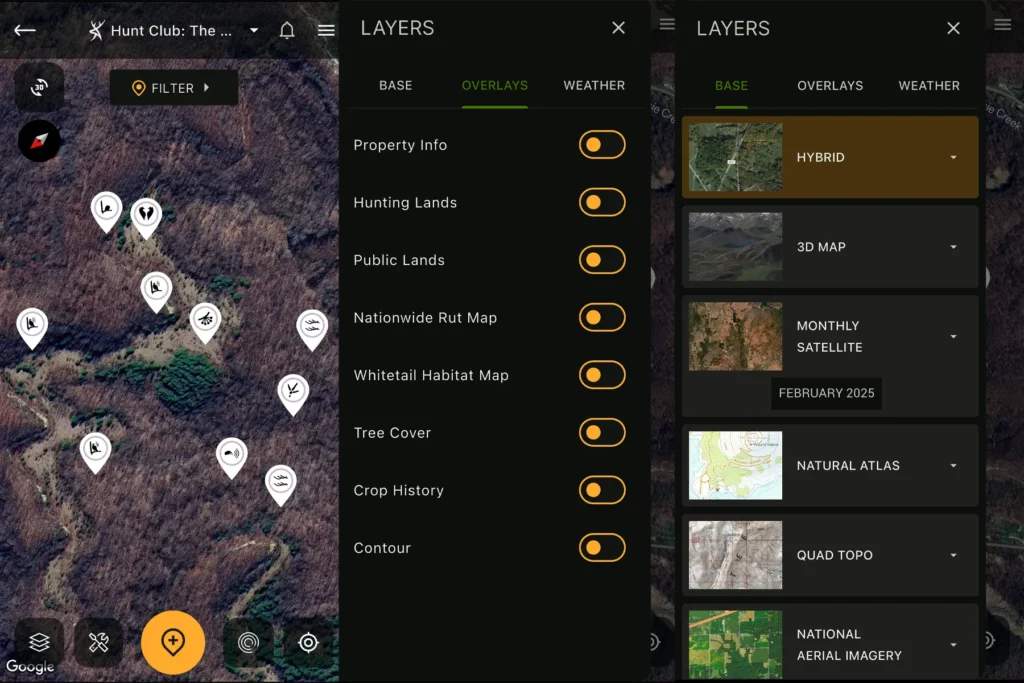1024x683 pixels.
Task: Click the 3D Map thumbnail
Action: pos(735,247)
